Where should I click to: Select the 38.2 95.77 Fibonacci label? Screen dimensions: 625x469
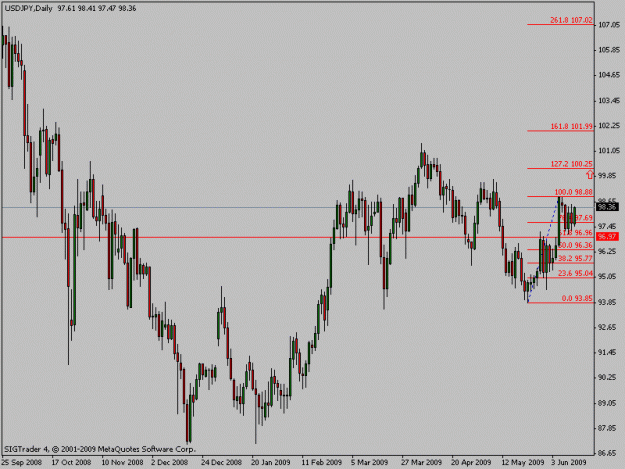tap(575, 259)
